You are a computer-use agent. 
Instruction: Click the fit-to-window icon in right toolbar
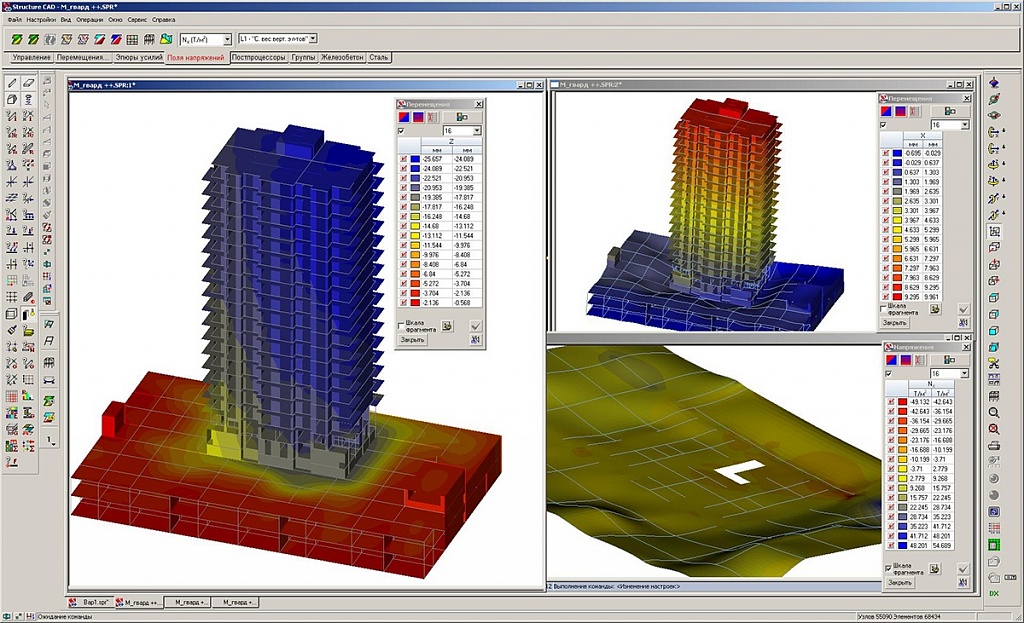pyautogui.click(x=994, y=231)
